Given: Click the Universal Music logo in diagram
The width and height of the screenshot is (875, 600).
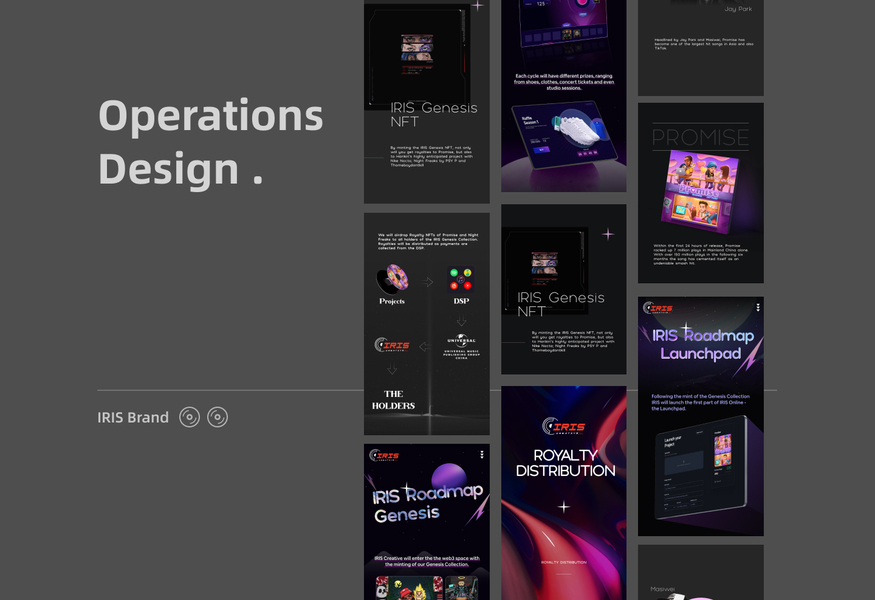Looking at the screenshot, I should click(x=461, y=347).
